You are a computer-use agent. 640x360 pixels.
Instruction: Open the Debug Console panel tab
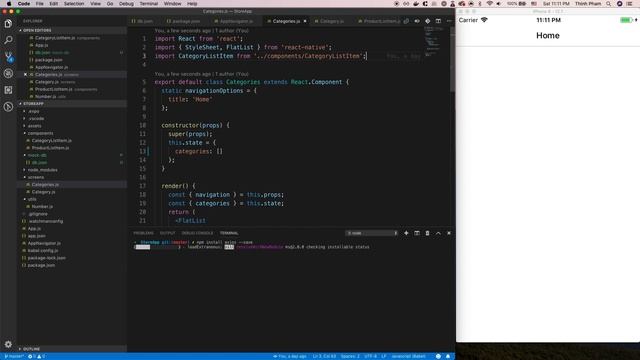(x=197, y=233)
